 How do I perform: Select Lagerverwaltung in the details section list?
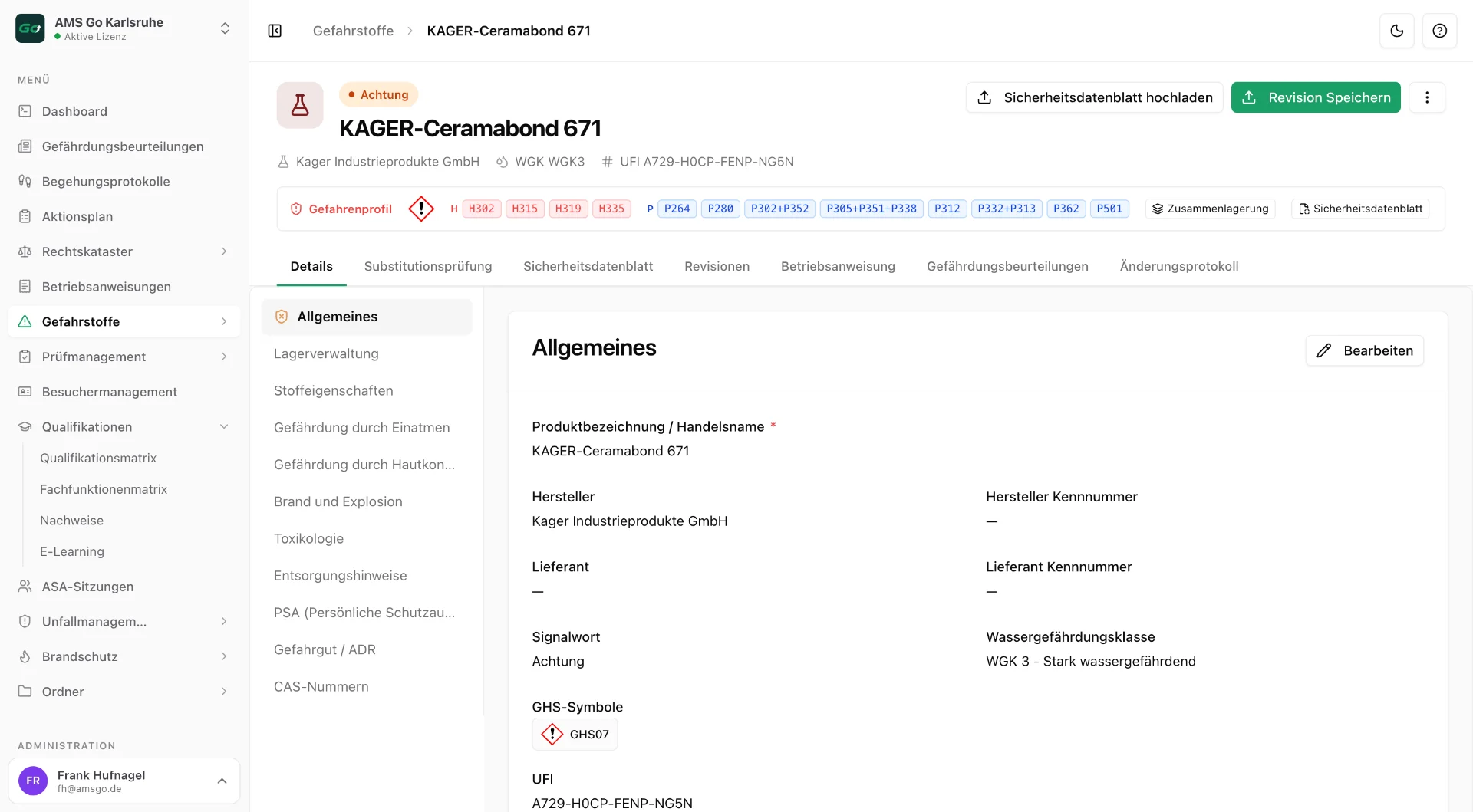click(x=367, y=353)
